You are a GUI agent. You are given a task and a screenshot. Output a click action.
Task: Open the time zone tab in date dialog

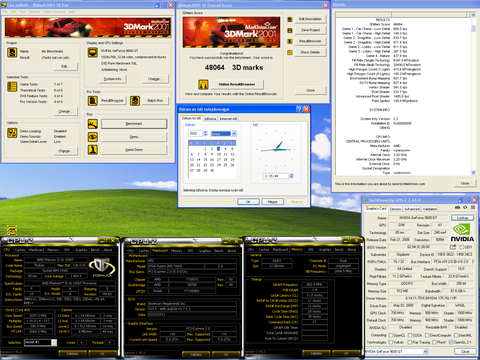(x=210, y=119)
